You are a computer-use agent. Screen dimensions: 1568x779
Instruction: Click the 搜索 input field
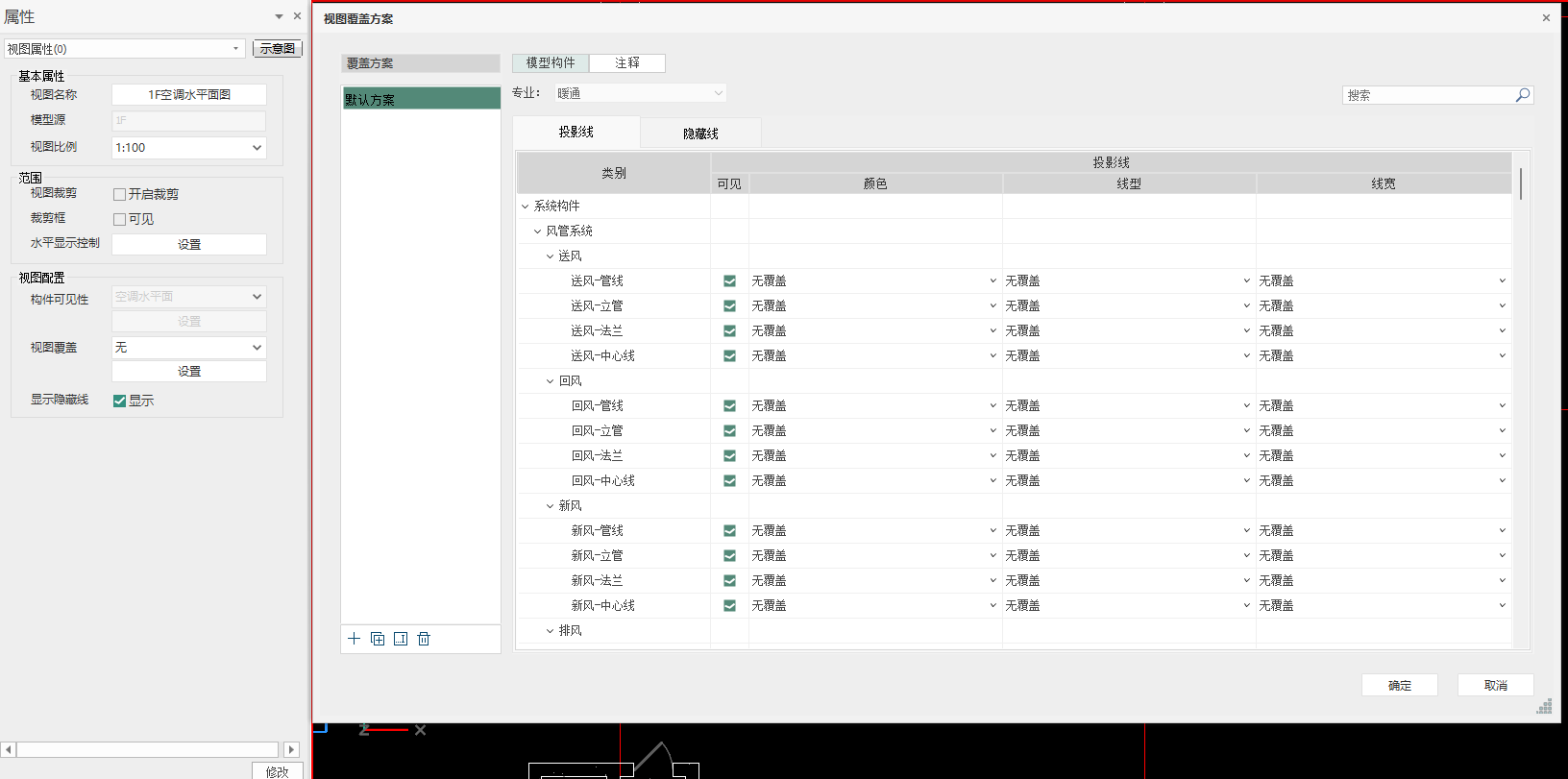pos(1427,95)
